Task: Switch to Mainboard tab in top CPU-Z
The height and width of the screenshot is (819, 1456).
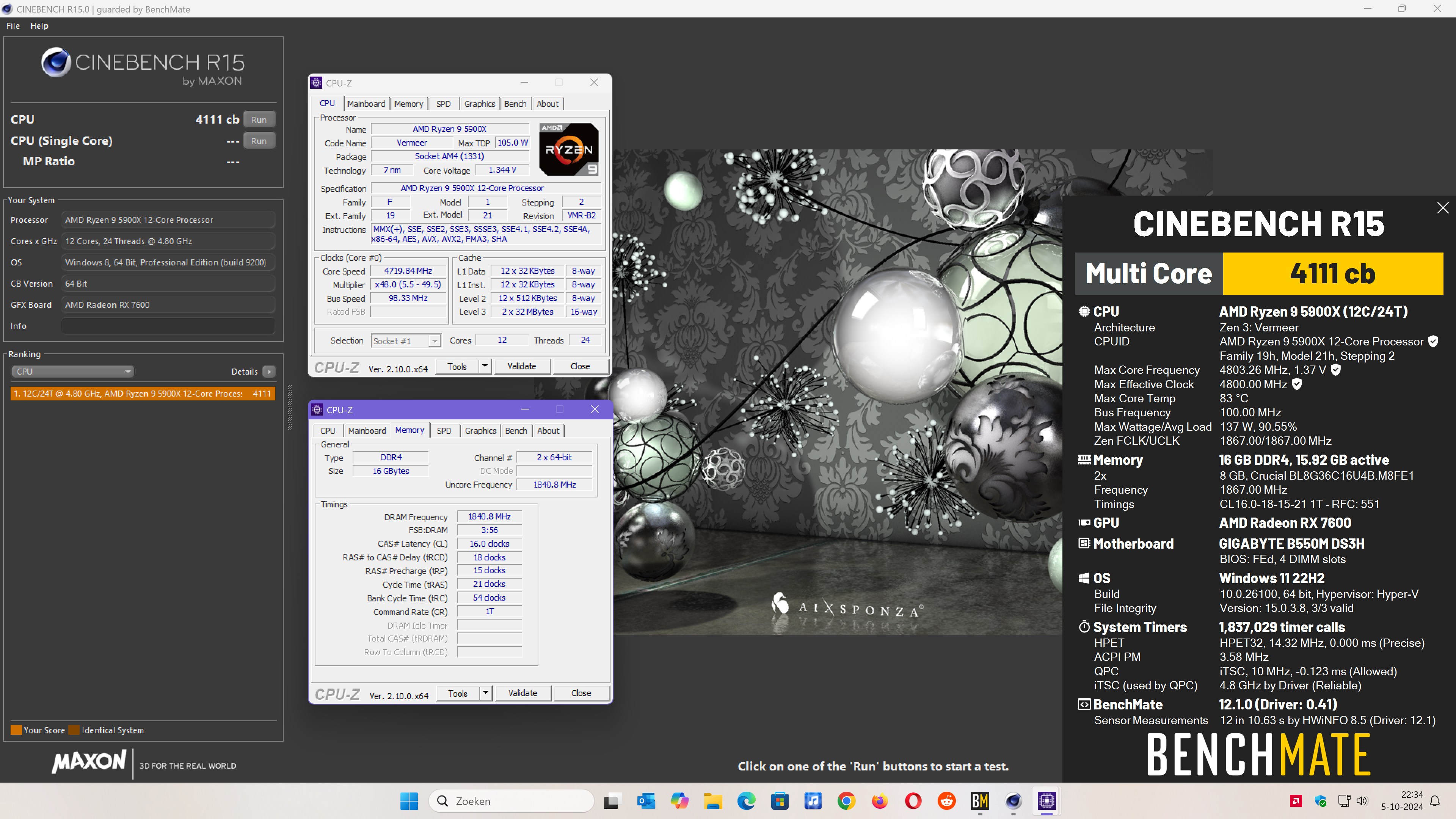Action: [366, 104]
